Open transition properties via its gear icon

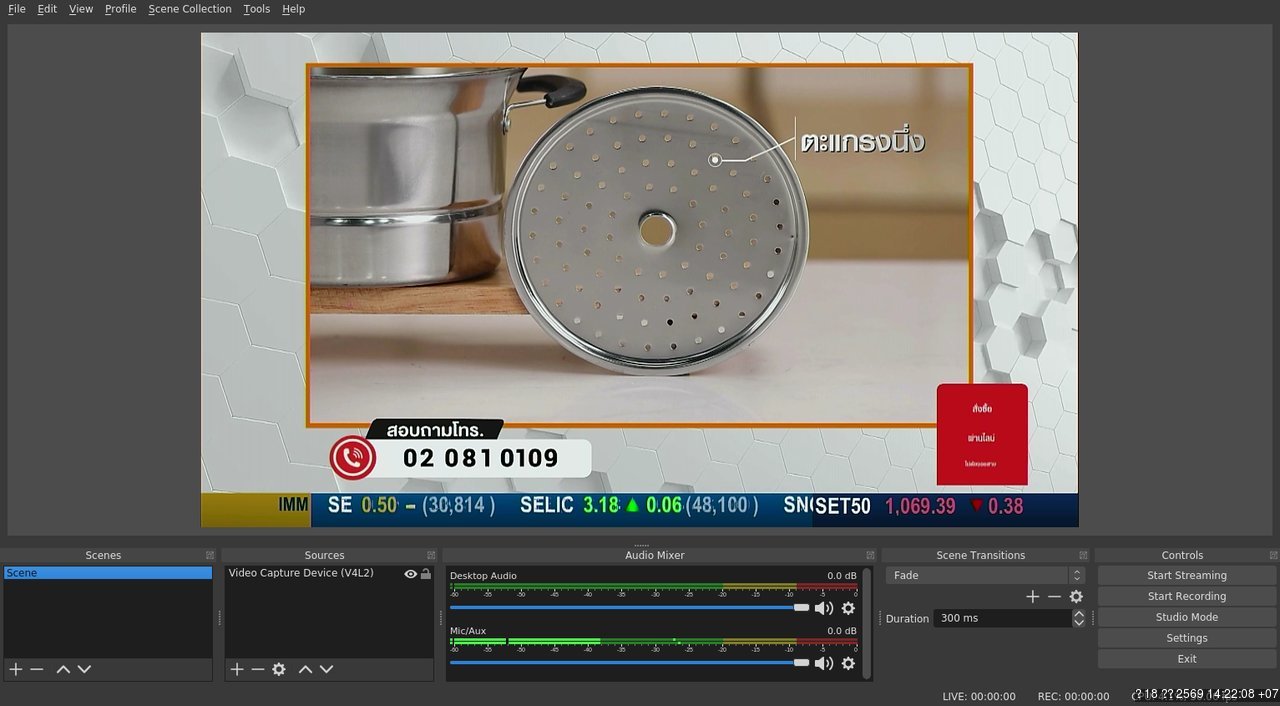[x=1076, y=596]
